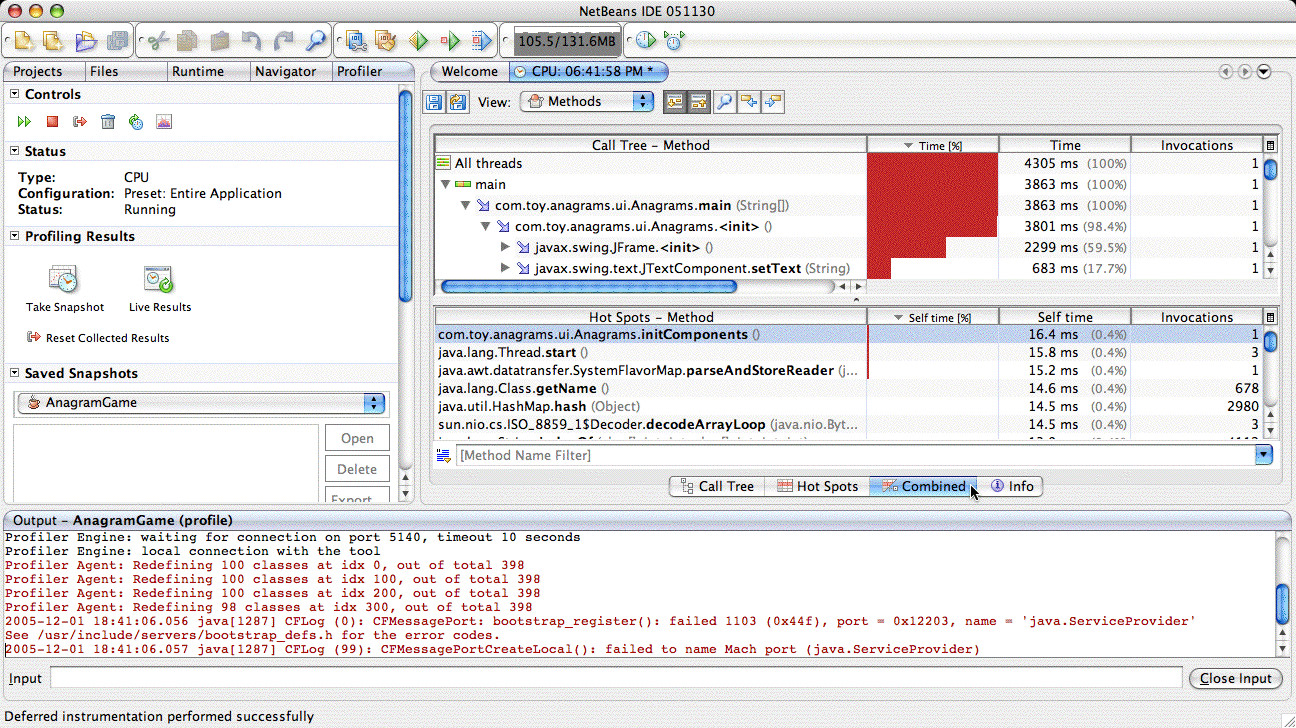
Task: Collapse the Anagrams.<init> tree node
Action: click(485, 226)
